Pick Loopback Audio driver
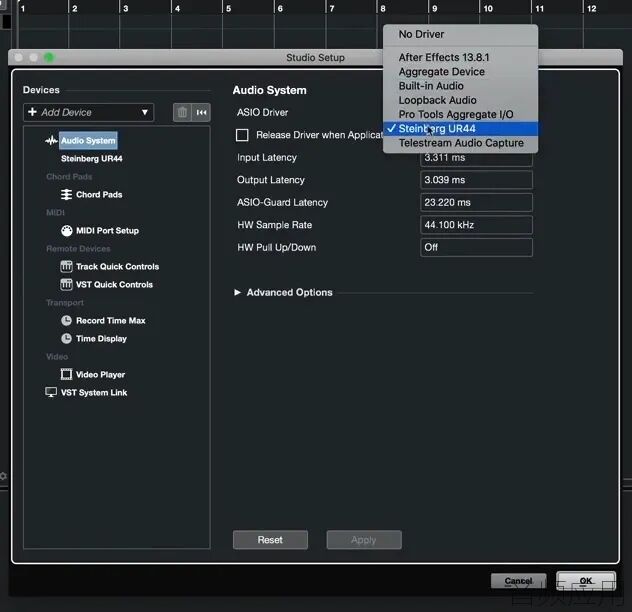 (460, 100)
